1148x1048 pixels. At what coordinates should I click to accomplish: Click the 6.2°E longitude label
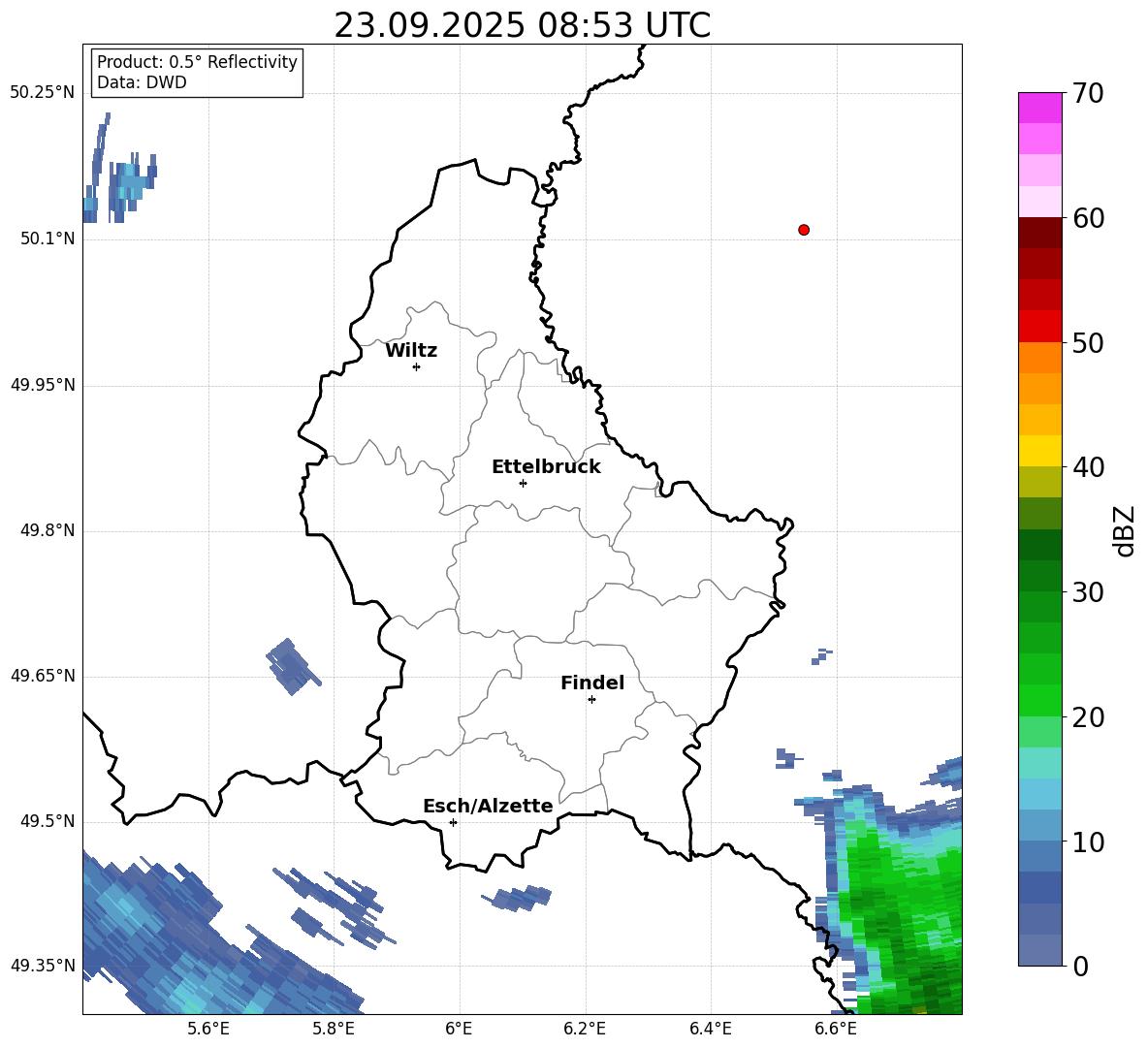[585, 1029]
